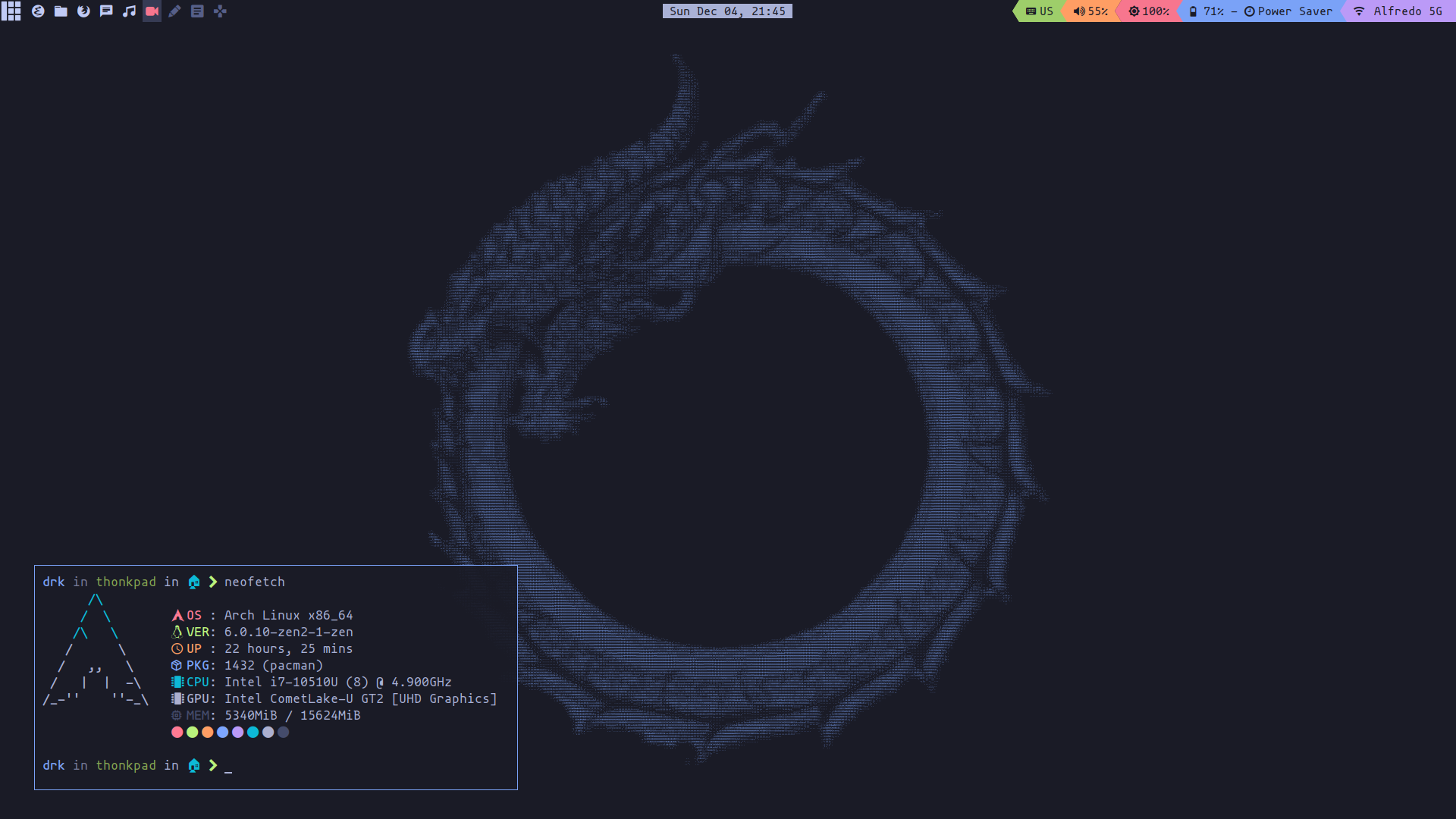Image resolution: width=1456 pixels, height=819 pixels.
Task: Click the card icon beside GPU line
Action: 177,698
